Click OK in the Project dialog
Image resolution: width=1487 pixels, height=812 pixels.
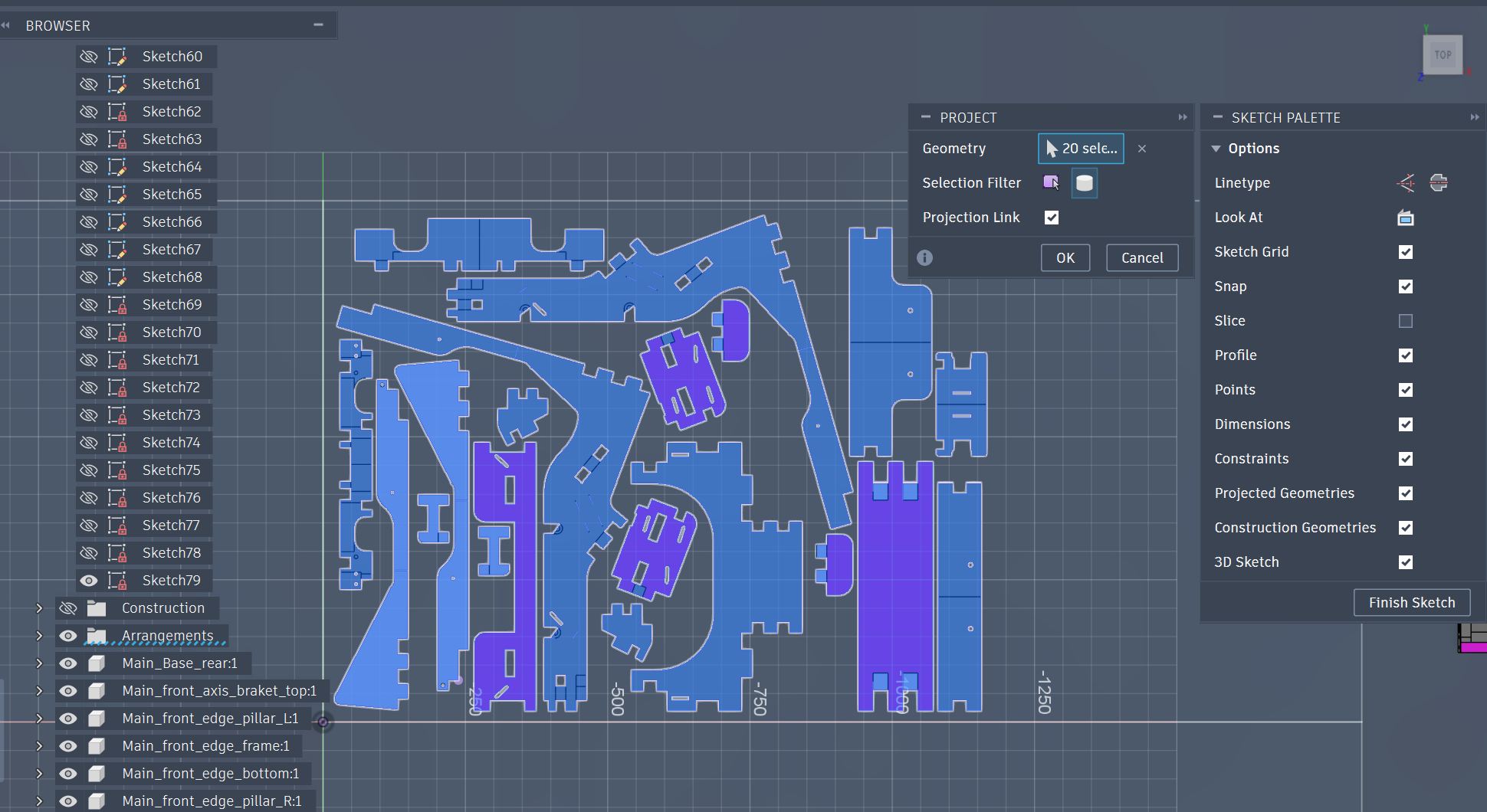pyautogui.click(x=1065, y=258)
